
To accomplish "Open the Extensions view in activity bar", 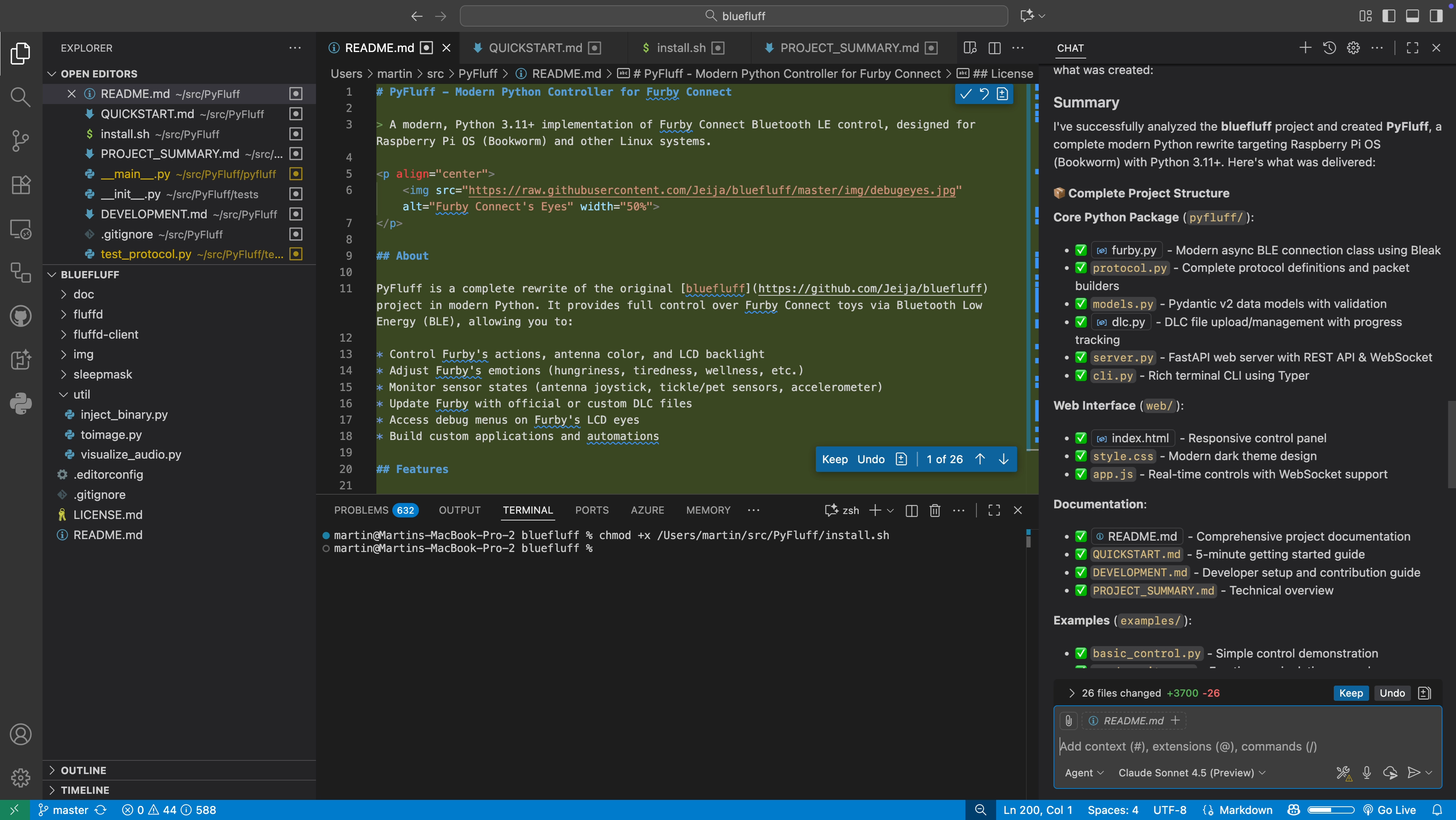I will [21, 185].
